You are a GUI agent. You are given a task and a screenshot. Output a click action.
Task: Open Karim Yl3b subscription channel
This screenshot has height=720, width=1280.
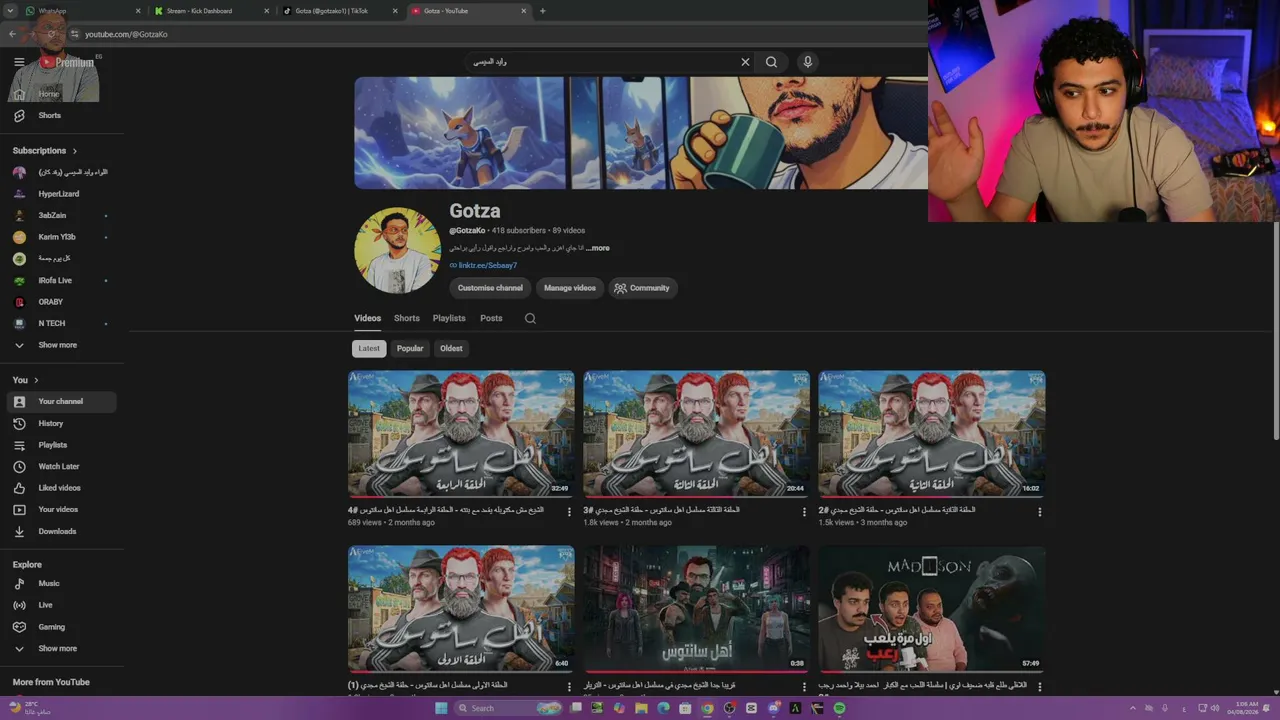[62, 237]
